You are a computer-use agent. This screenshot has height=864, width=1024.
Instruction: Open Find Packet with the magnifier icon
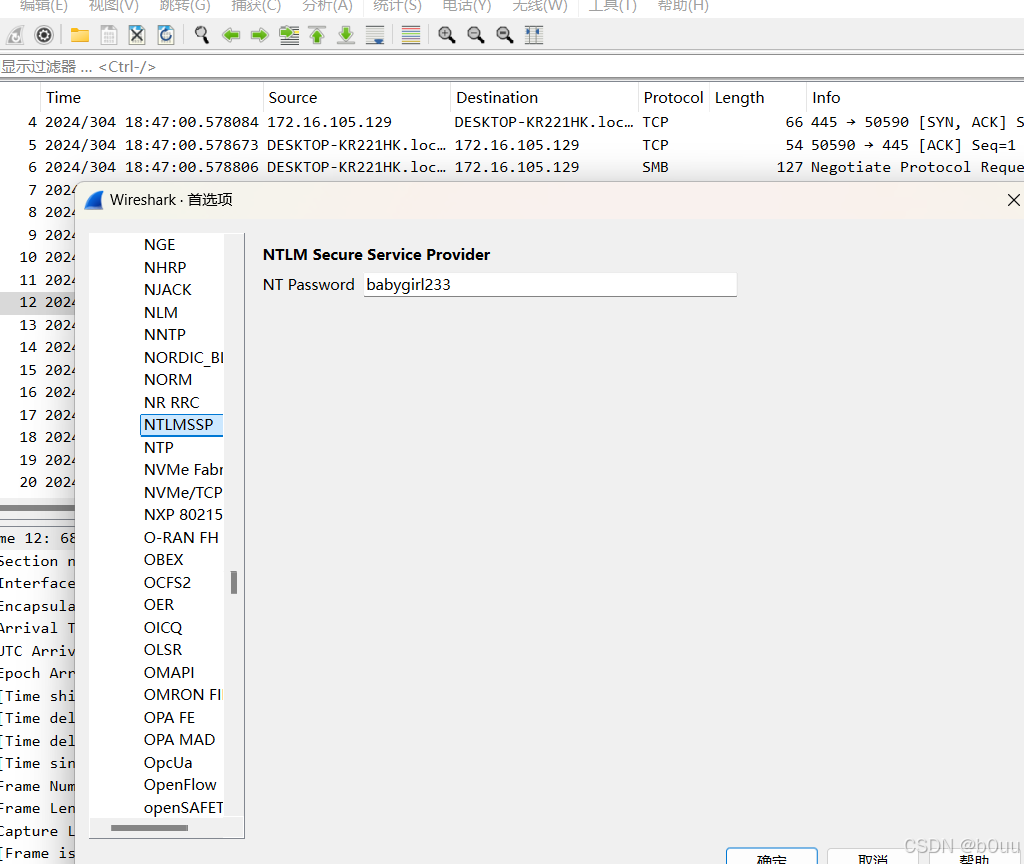pos(202,35)
